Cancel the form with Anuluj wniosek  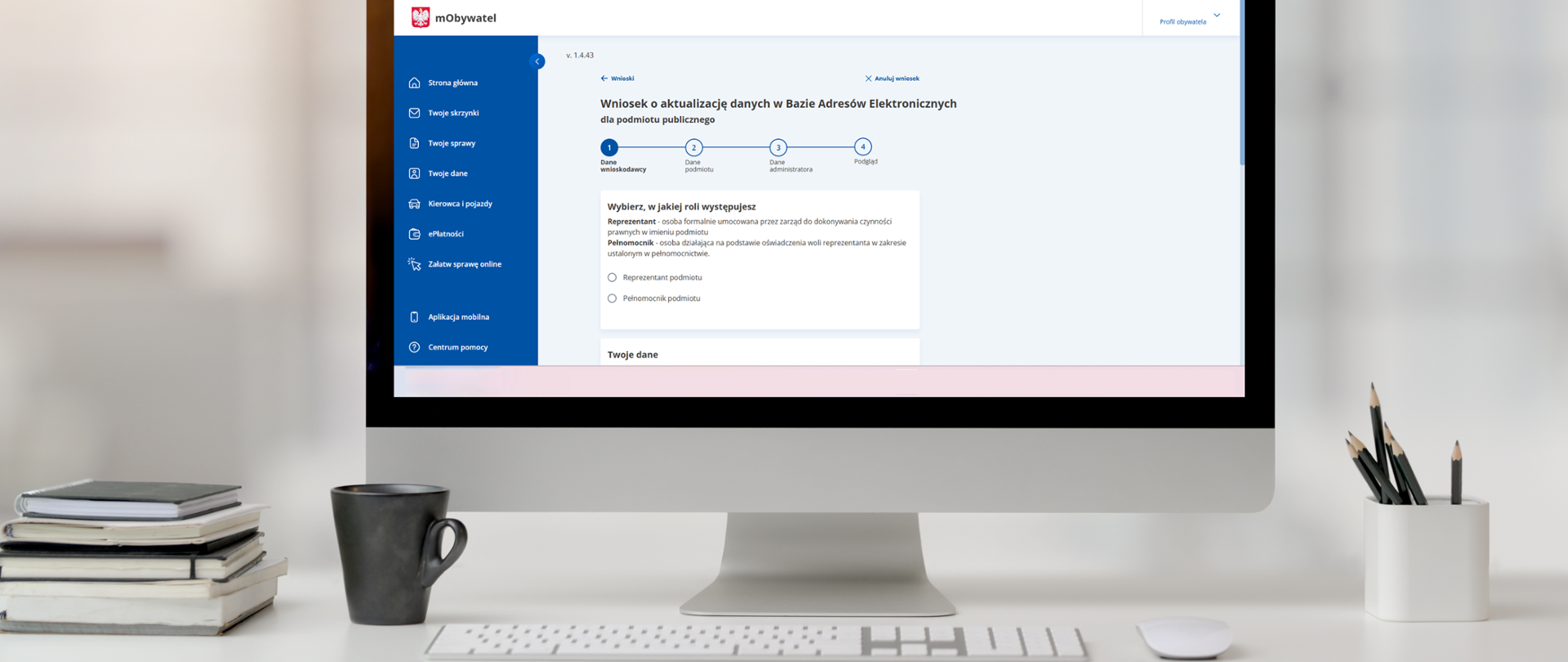point(892,78)
